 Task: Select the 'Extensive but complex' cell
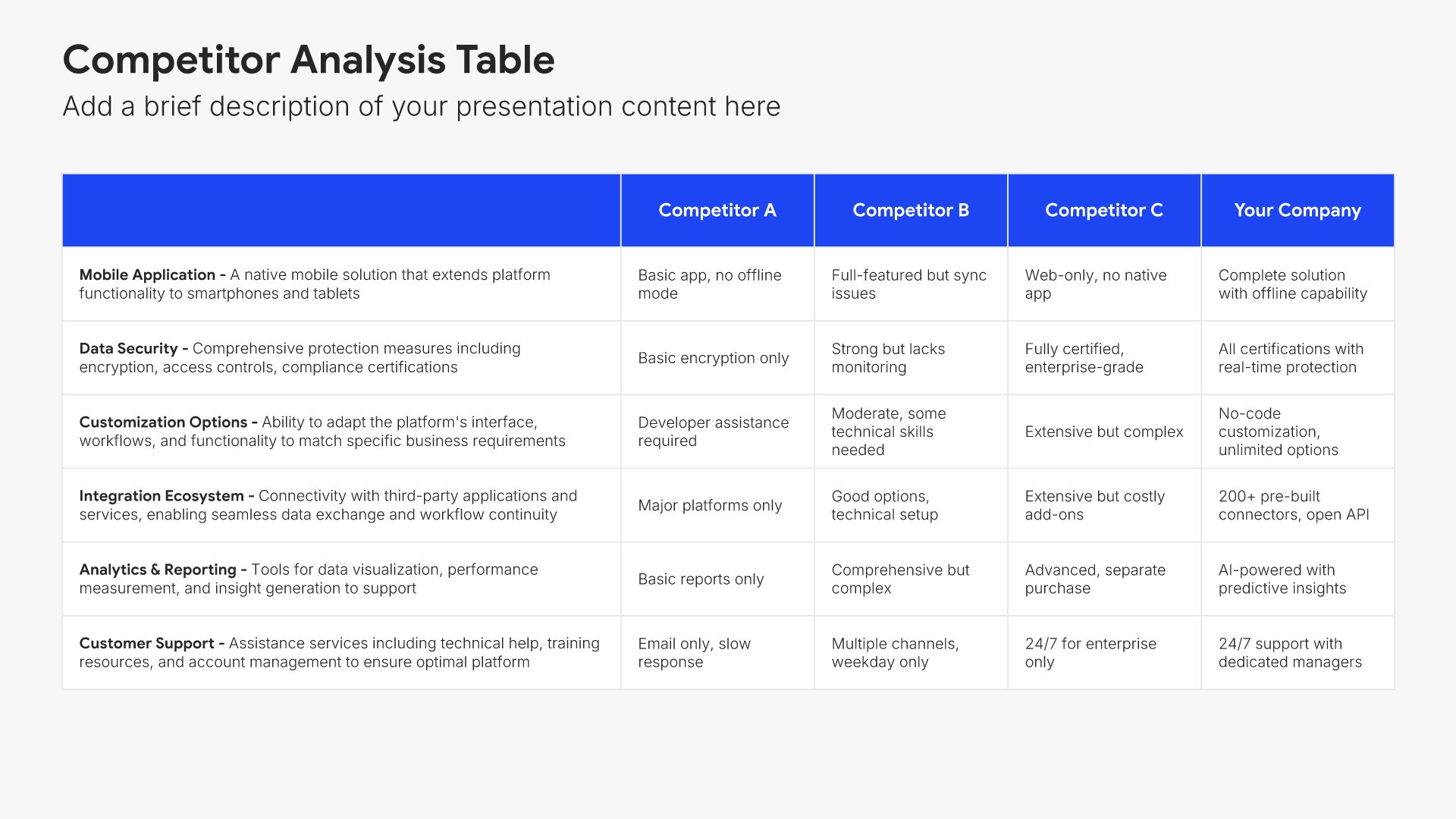click(x=1103, y=431)
